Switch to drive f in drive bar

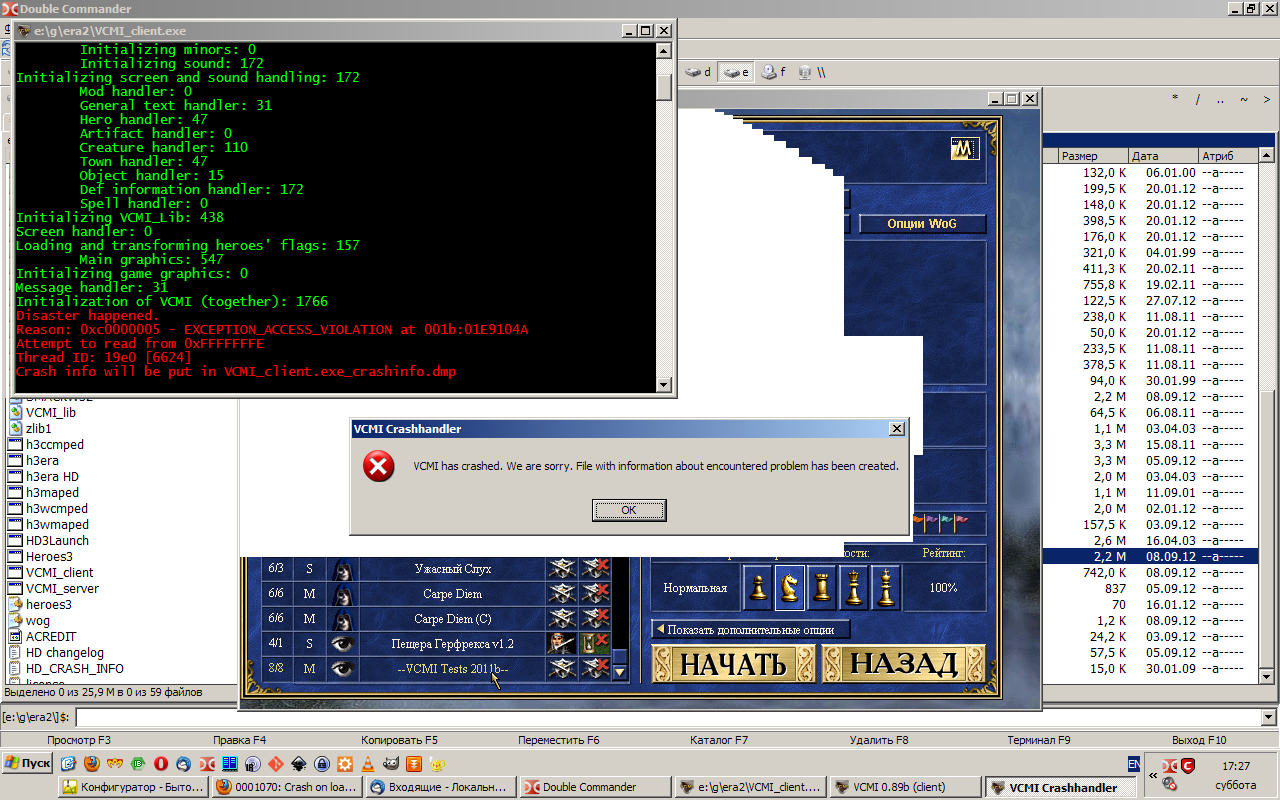tap(773, 72)
